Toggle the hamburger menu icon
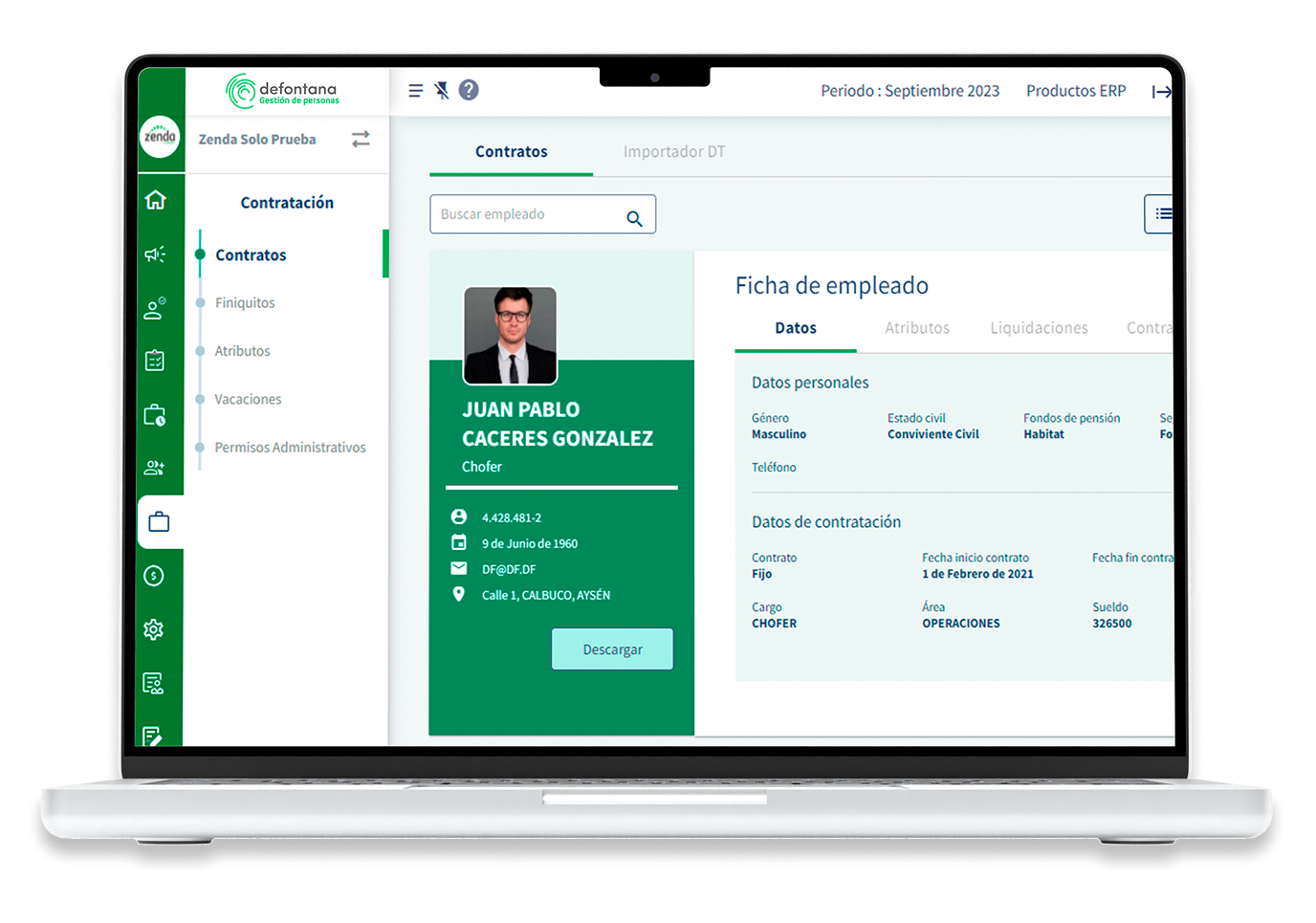Viewport: 1316px width, 923px height. (x=415, y=91)
